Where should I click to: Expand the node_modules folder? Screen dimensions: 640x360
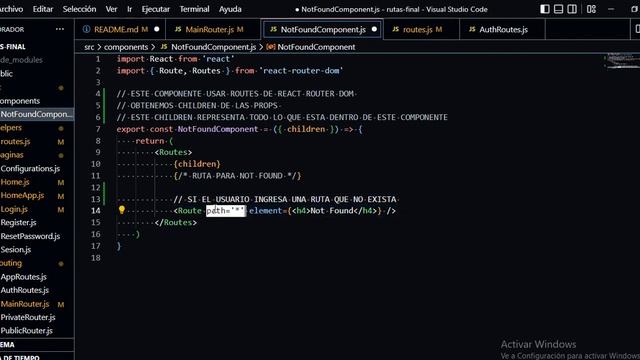(37, 60)
